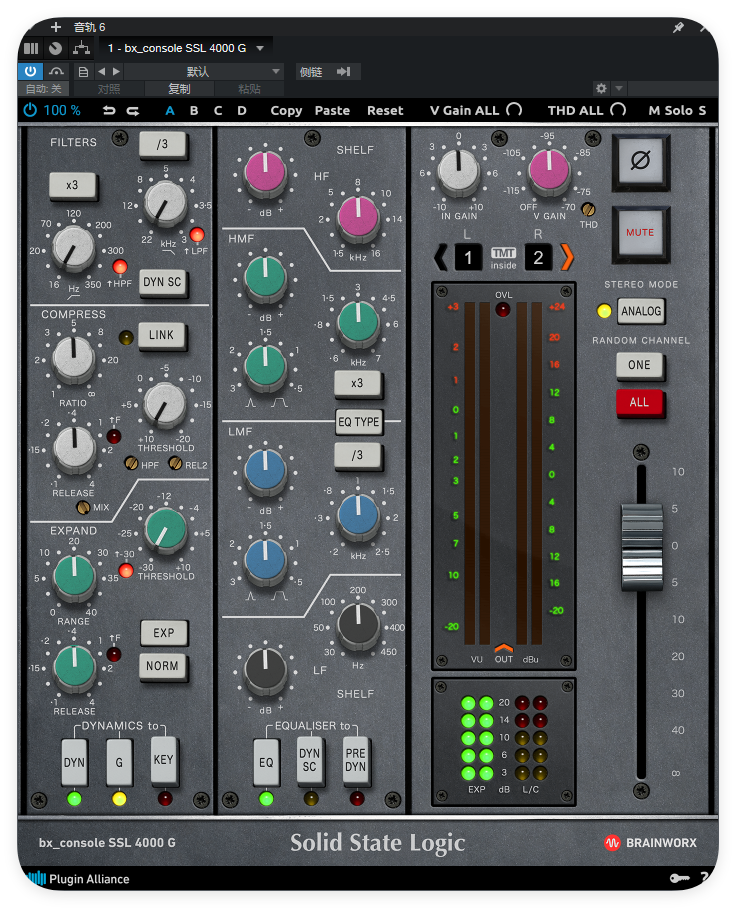Screen dimensions: 736x908
Task: Toggle the MUTE button
Action: pos(640,233)
